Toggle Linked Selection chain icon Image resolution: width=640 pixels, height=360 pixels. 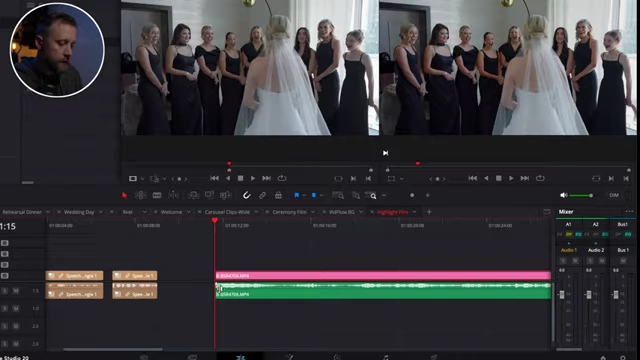click(x=262, y=195)
